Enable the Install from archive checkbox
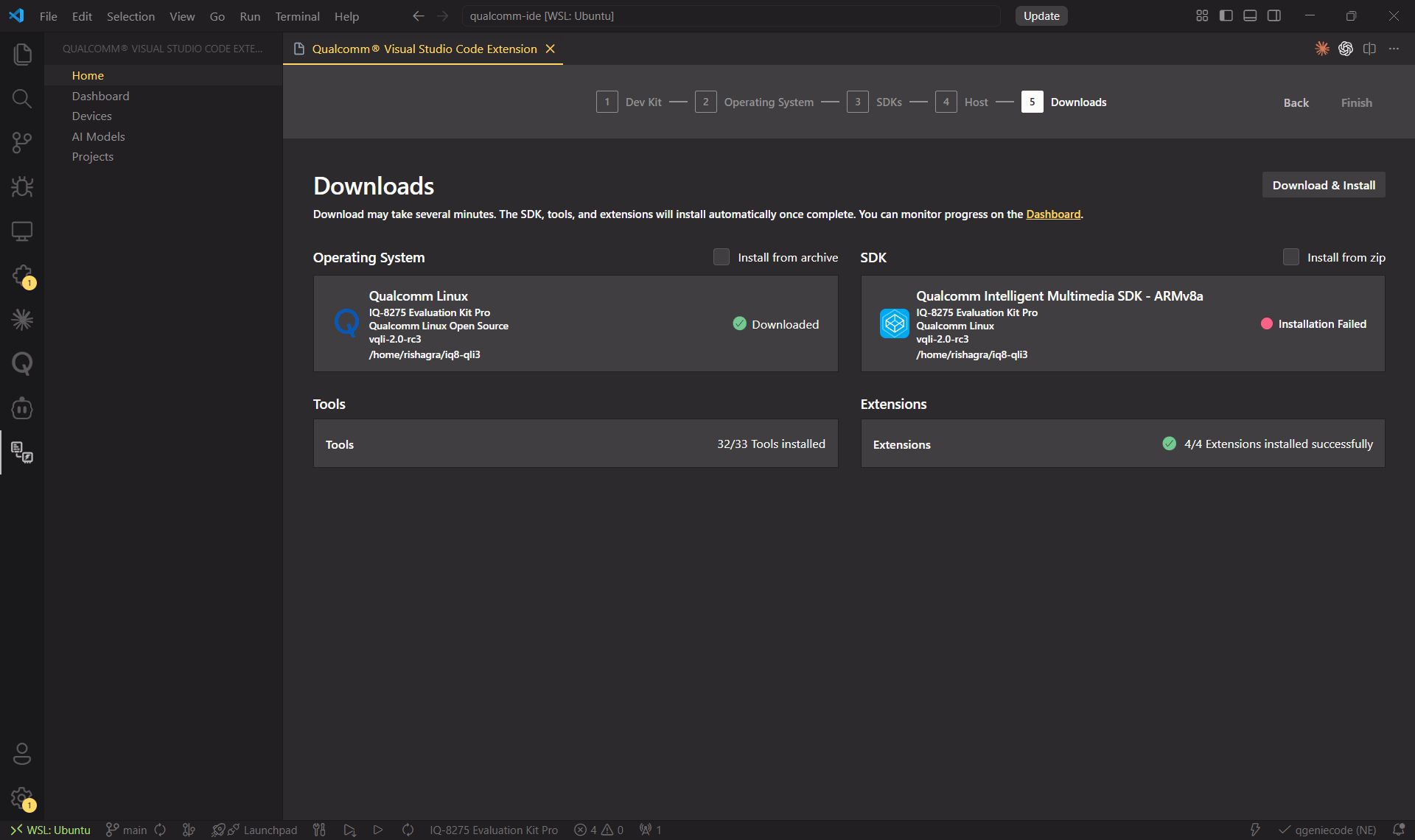This screenshot has width=1415, height=840. 722,256
